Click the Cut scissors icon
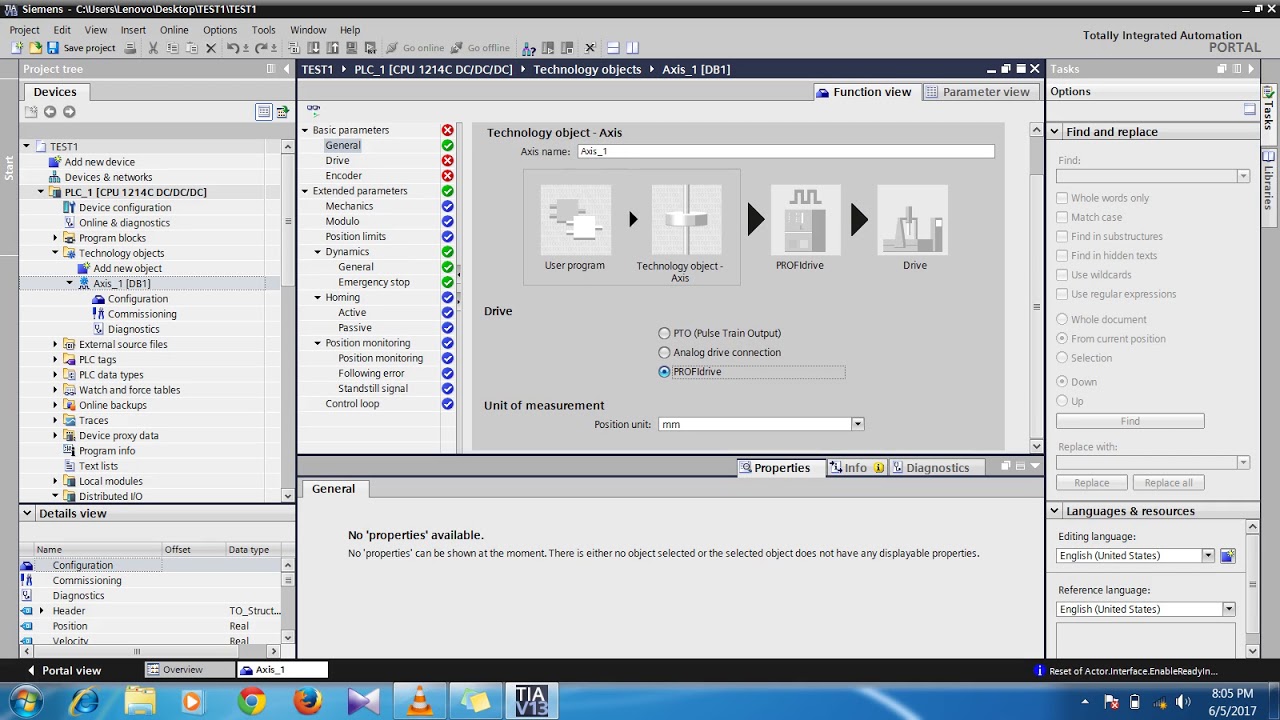 pos(153,48)
